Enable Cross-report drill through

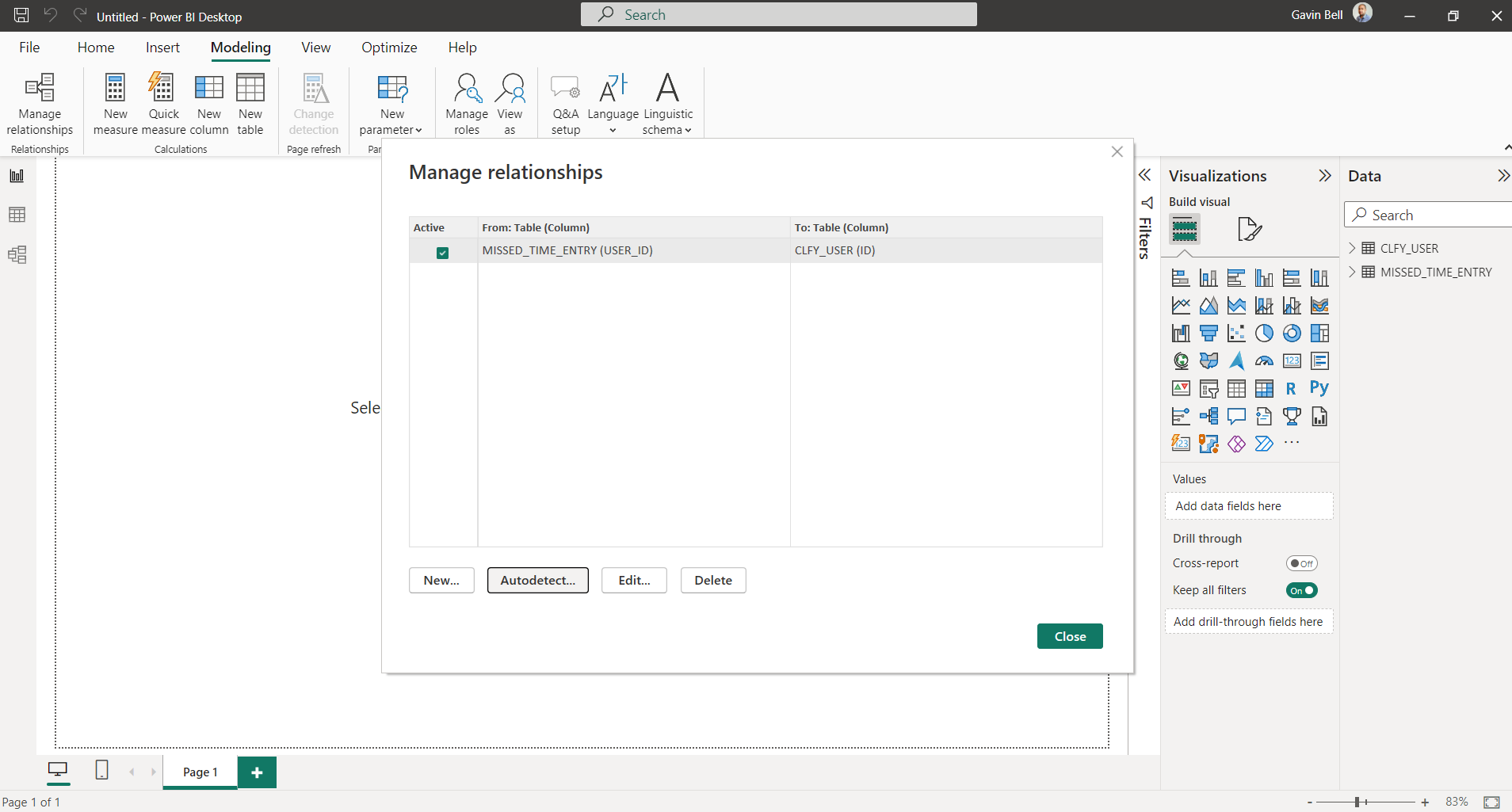(1300, 563)
